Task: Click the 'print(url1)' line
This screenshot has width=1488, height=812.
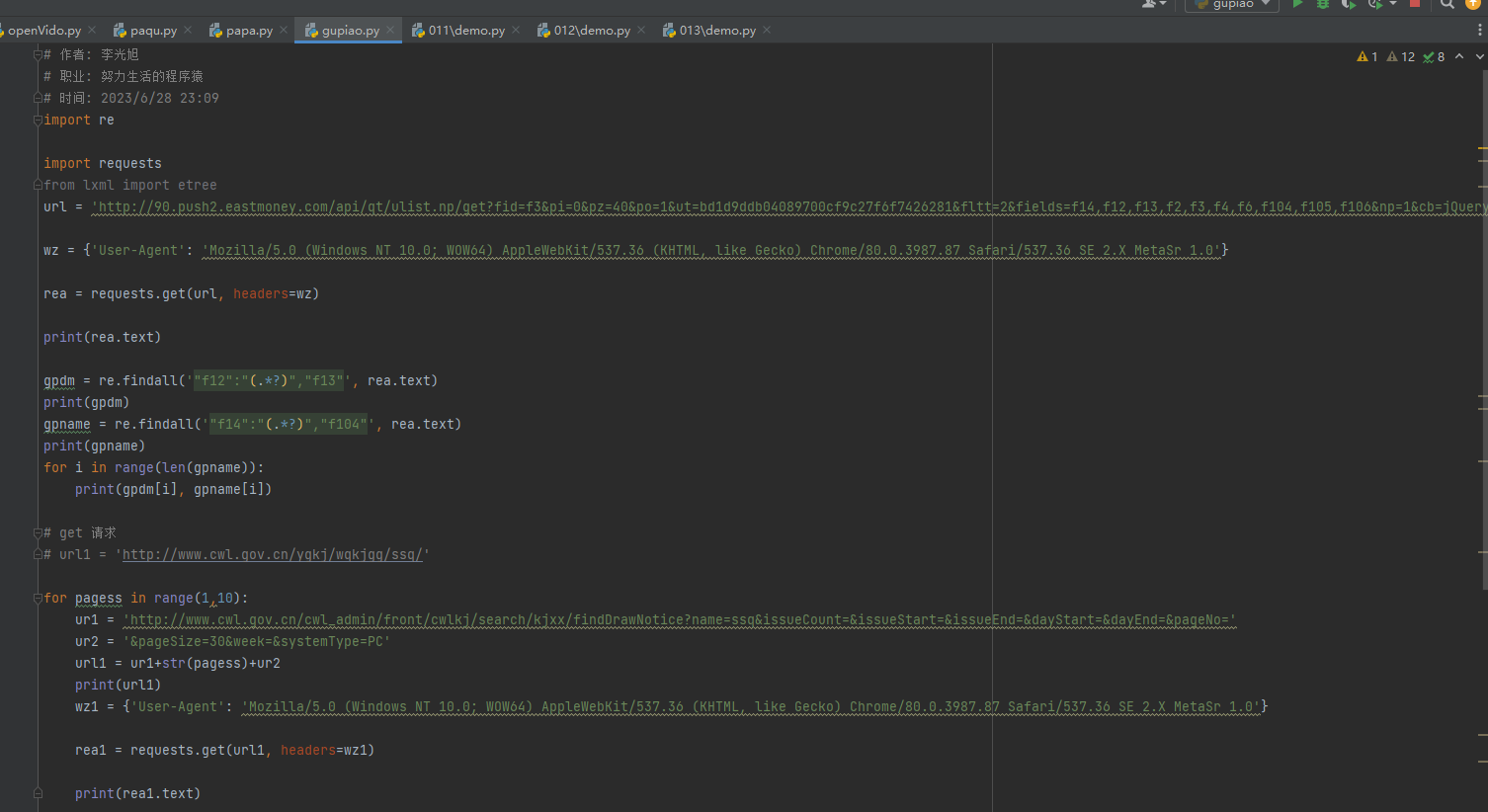Action: pos(118,685)
